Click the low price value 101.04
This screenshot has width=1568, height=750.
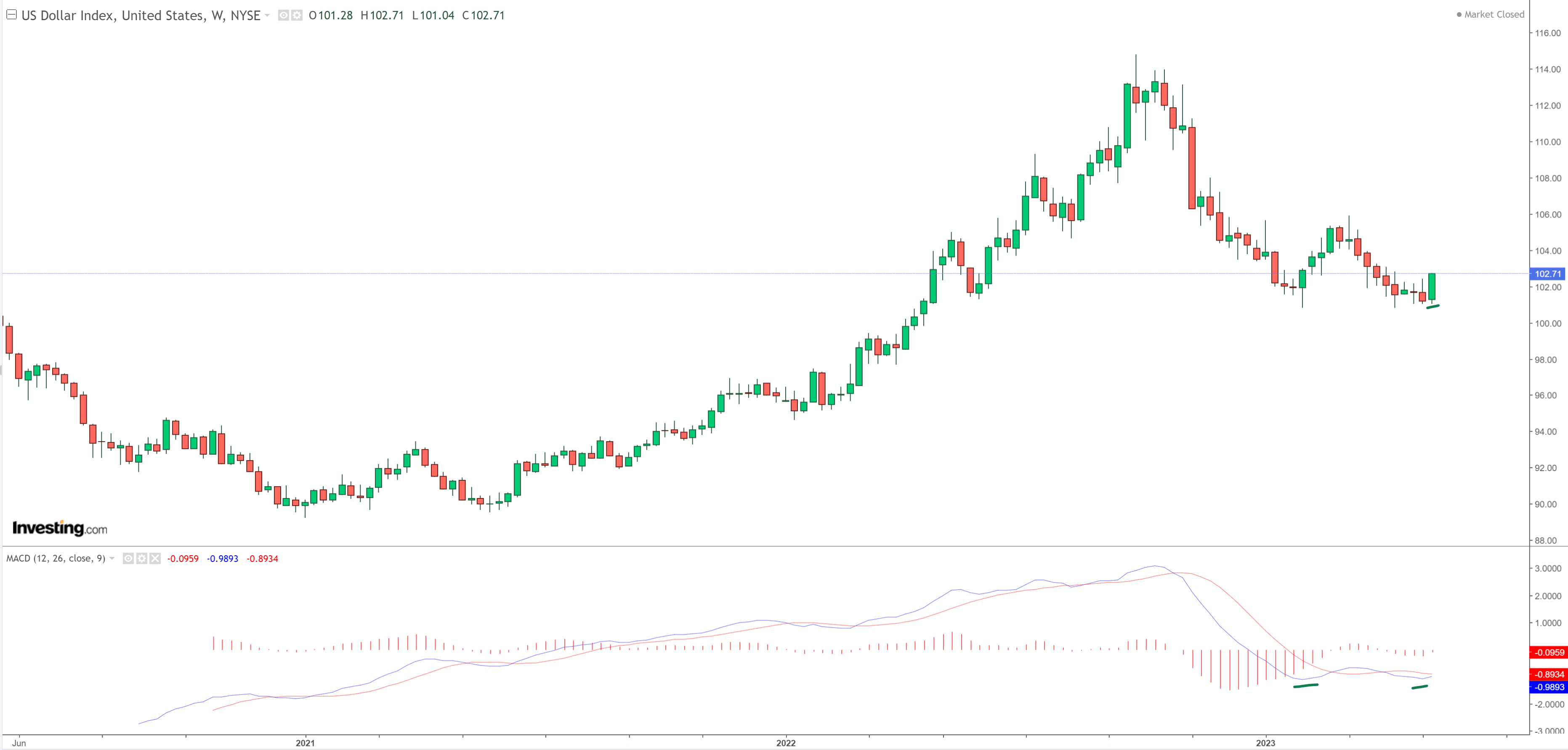[x=437, y=15]
